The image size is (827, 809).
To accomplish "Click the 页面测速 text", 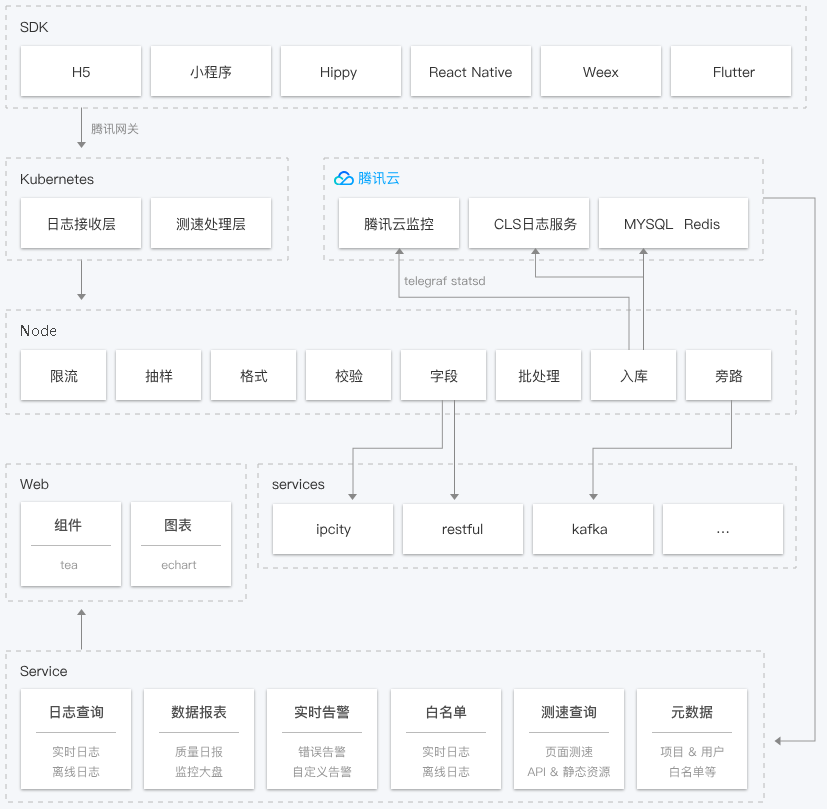I will (569, 752).
